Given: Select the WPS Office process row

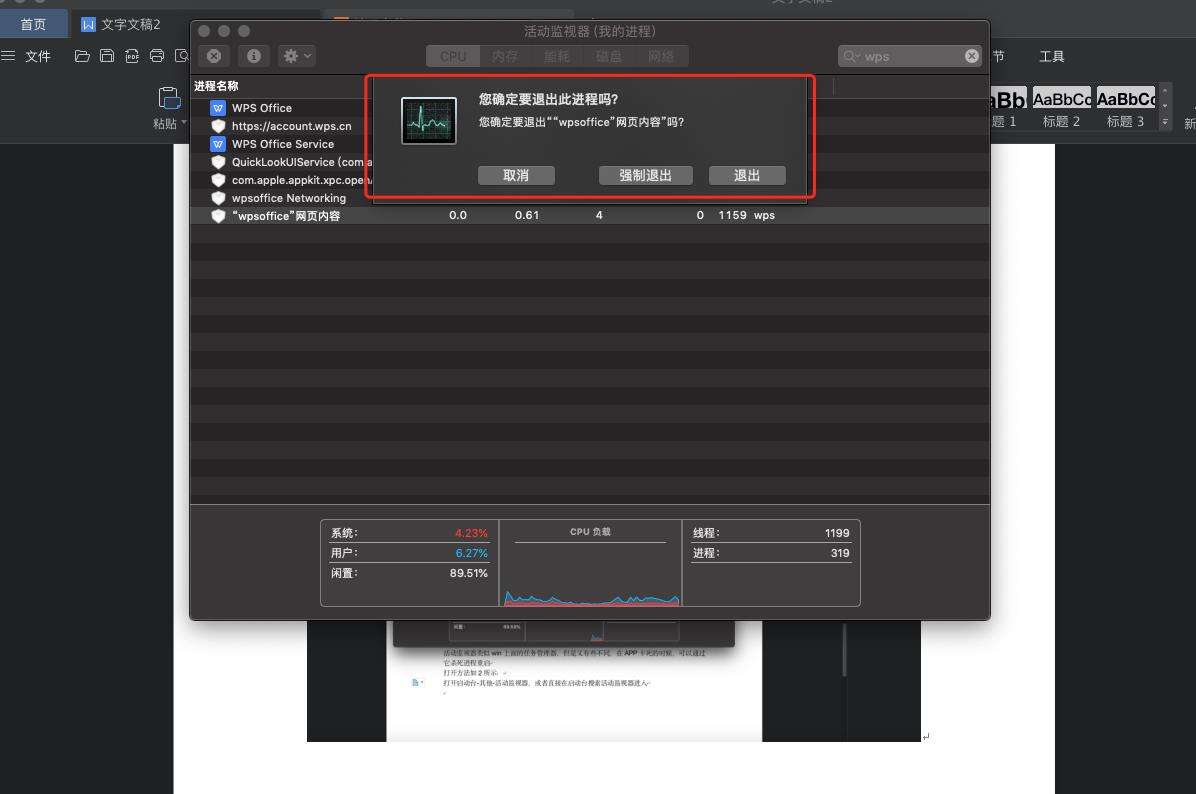Looking at the screenshot, I should [x=590, y=108].
